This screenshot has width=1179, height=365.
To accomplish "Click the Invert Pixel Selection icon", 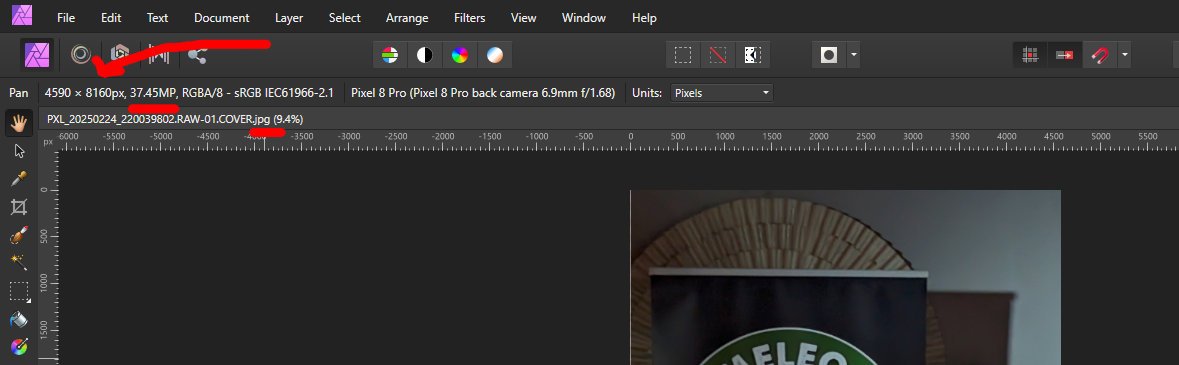I will [753, 55].
